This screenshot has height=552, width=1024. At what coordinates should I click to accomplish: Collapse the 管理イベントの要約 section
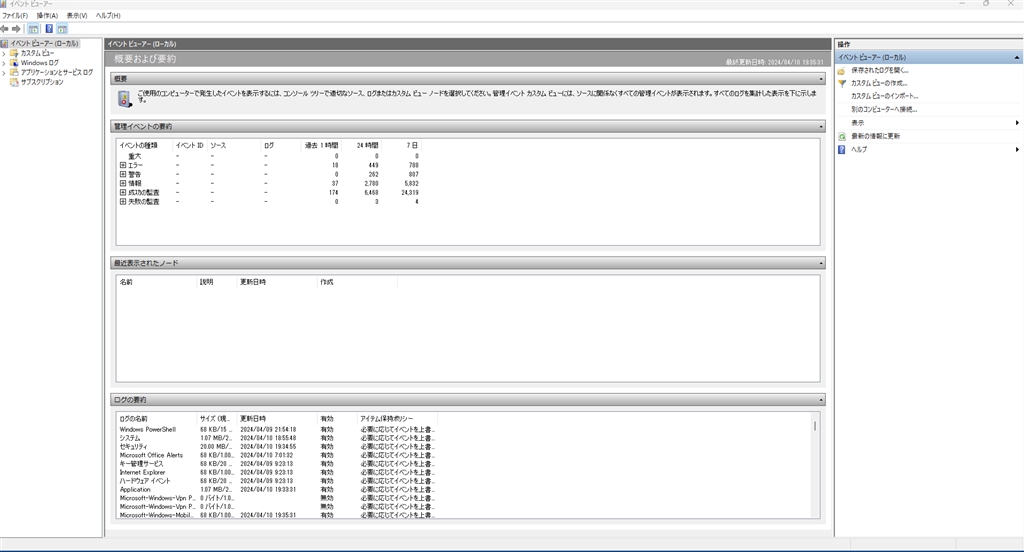821,127
